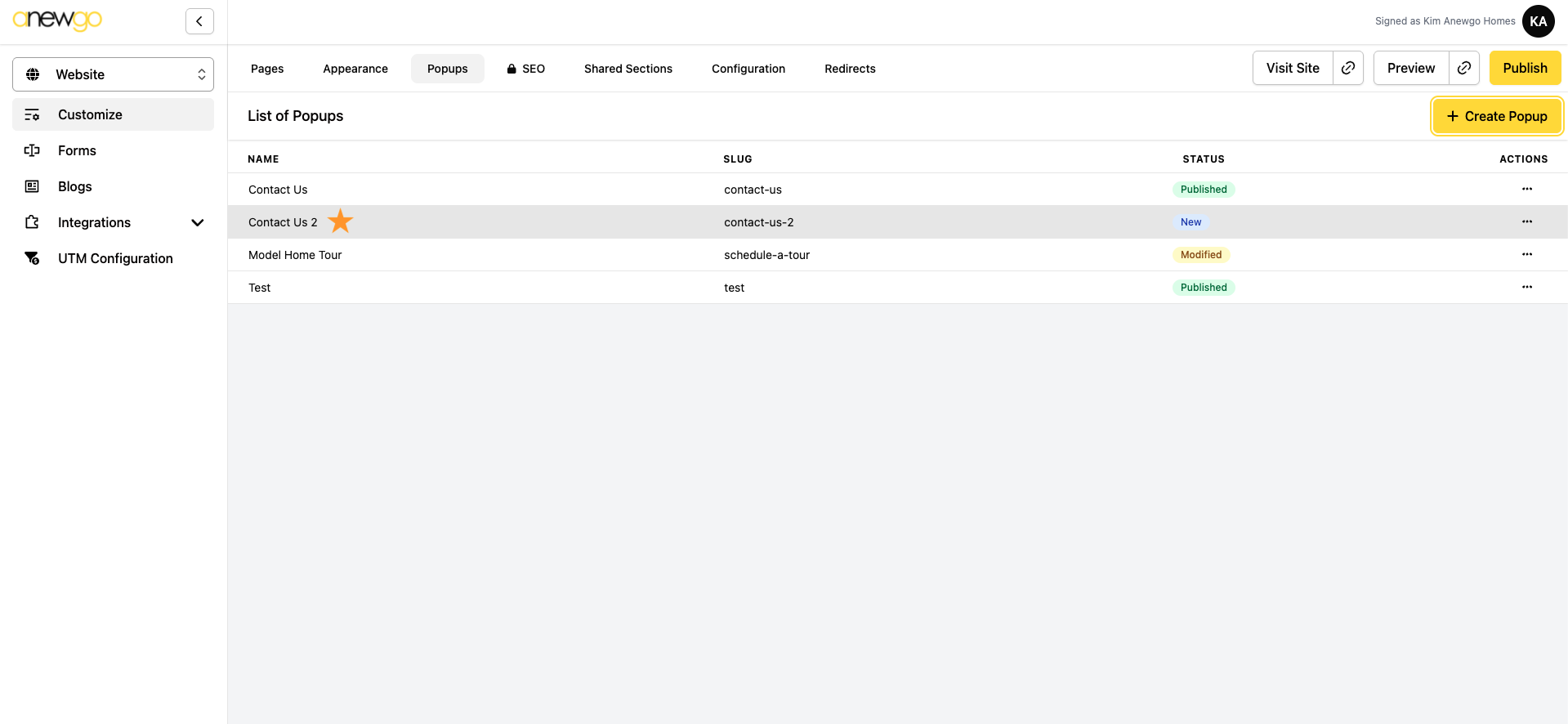Viewport: 1568px width, 724px height.
Task: Click the Create Popup button
Action: coord(1496,116)
